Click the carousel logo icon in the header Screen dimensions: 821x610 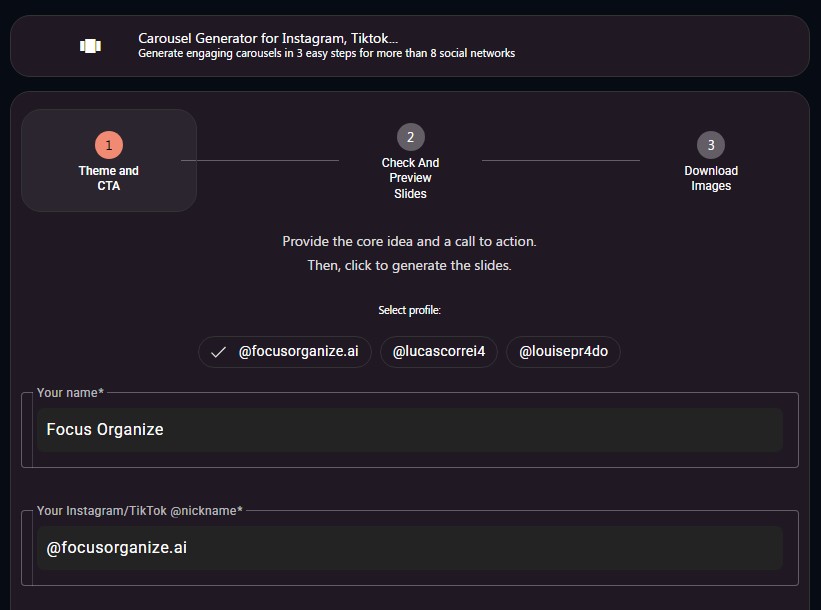[88, 44]
